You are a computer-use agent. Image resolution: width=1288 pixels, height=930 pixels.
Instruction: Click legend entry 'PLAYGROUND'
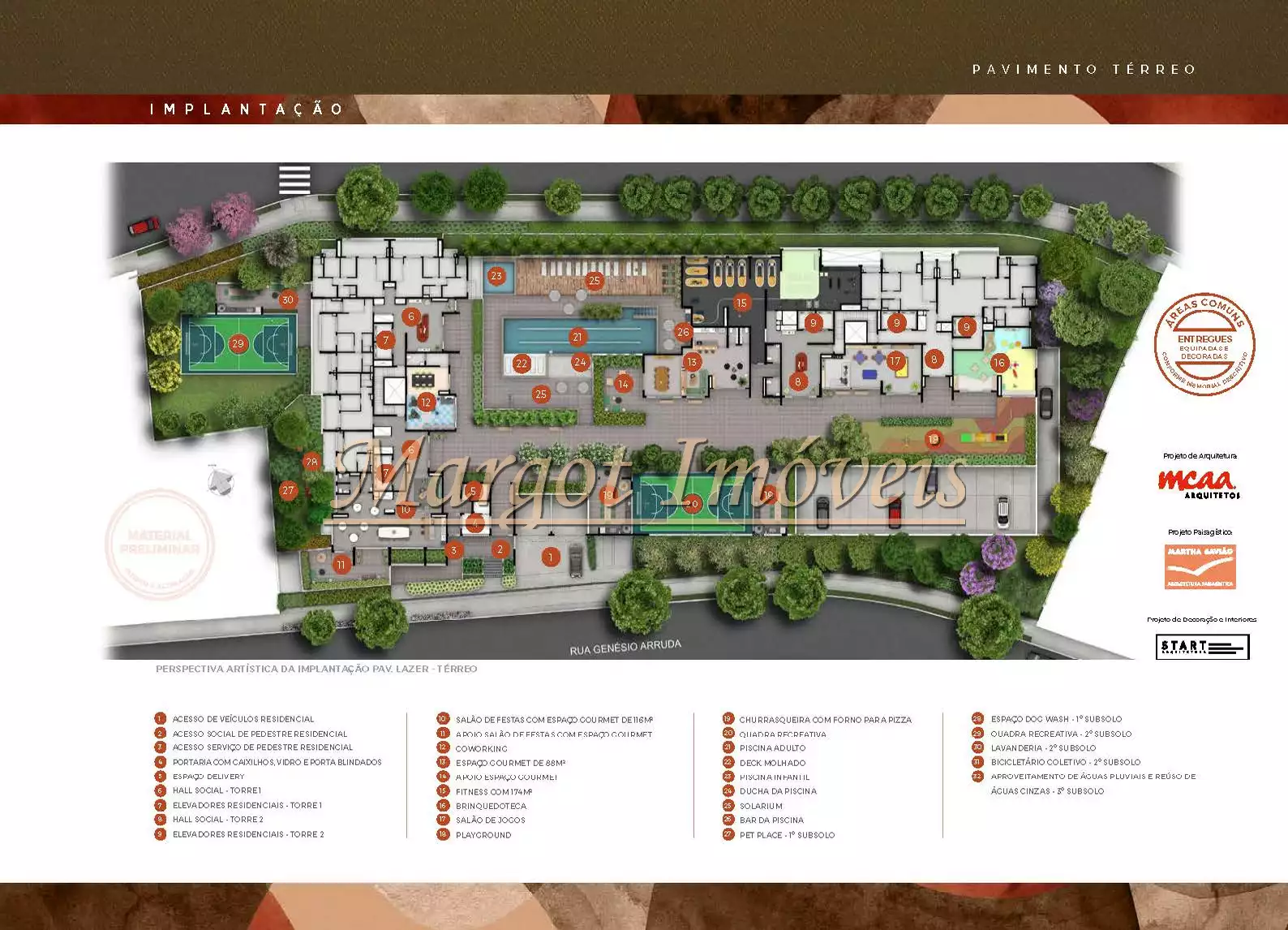point(483,835)
